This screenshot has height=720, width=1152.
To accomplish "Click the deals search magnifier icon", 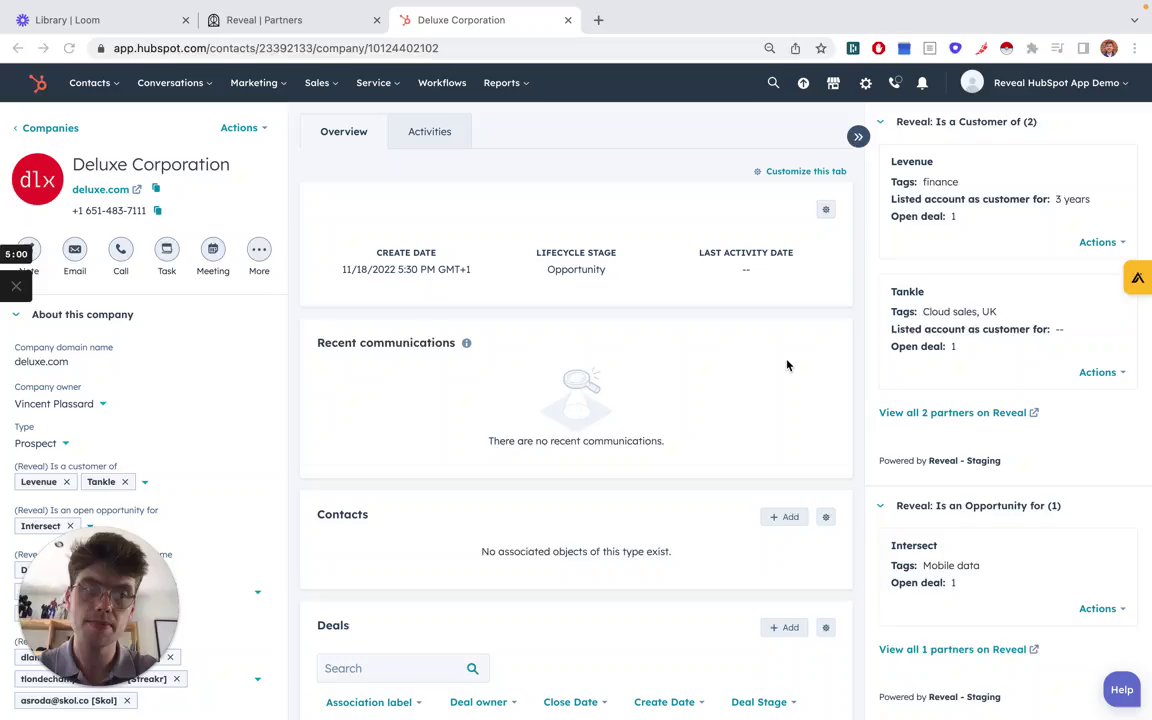I will [472, 669].
